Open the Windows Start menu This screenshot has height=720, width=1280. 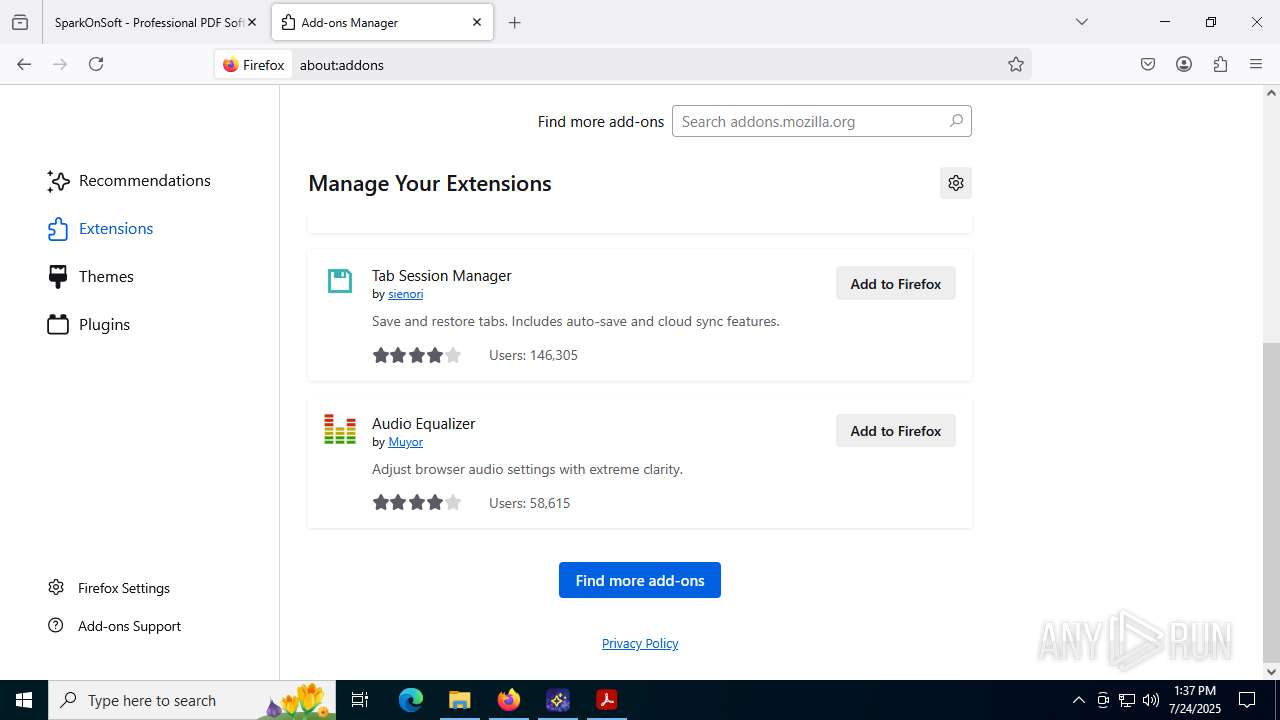(24, 700)
